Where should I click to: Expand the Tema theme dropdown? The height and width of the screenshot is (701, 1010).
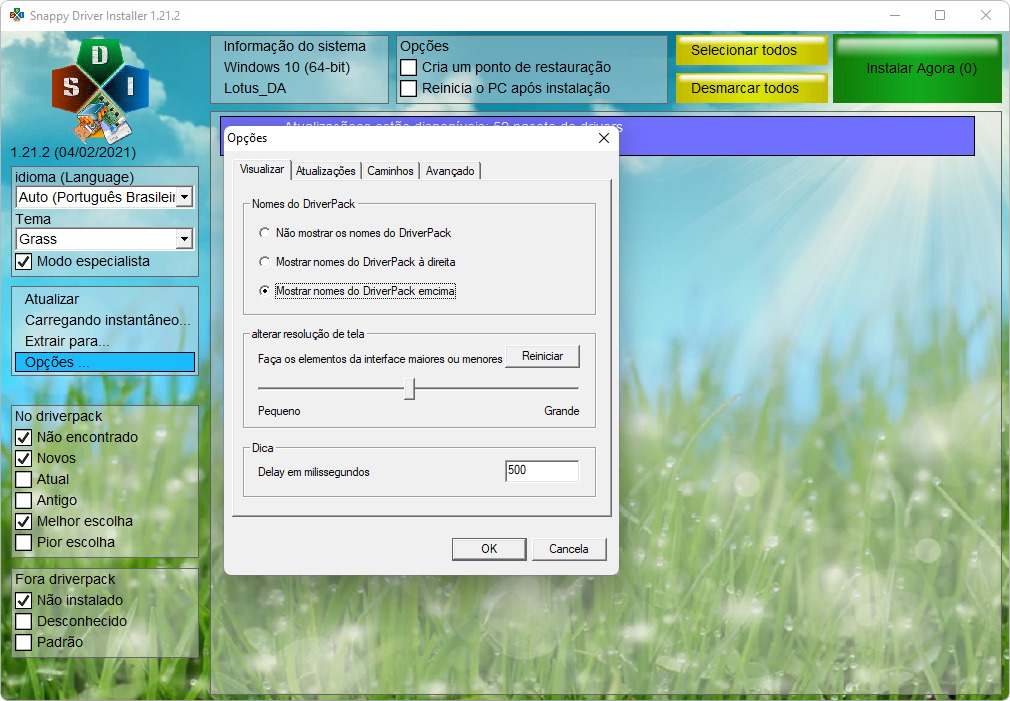[184, 239]
